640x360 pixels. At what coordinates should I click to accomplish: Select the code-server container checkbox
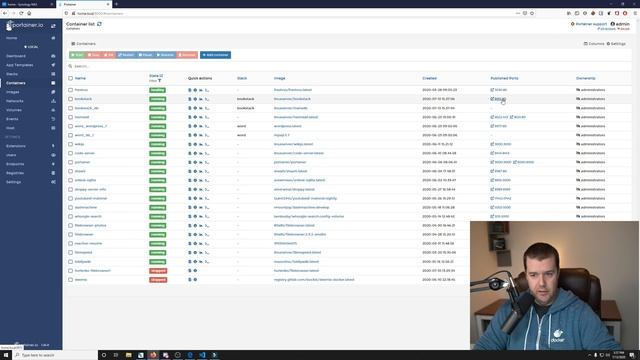[x=71, y=153]
